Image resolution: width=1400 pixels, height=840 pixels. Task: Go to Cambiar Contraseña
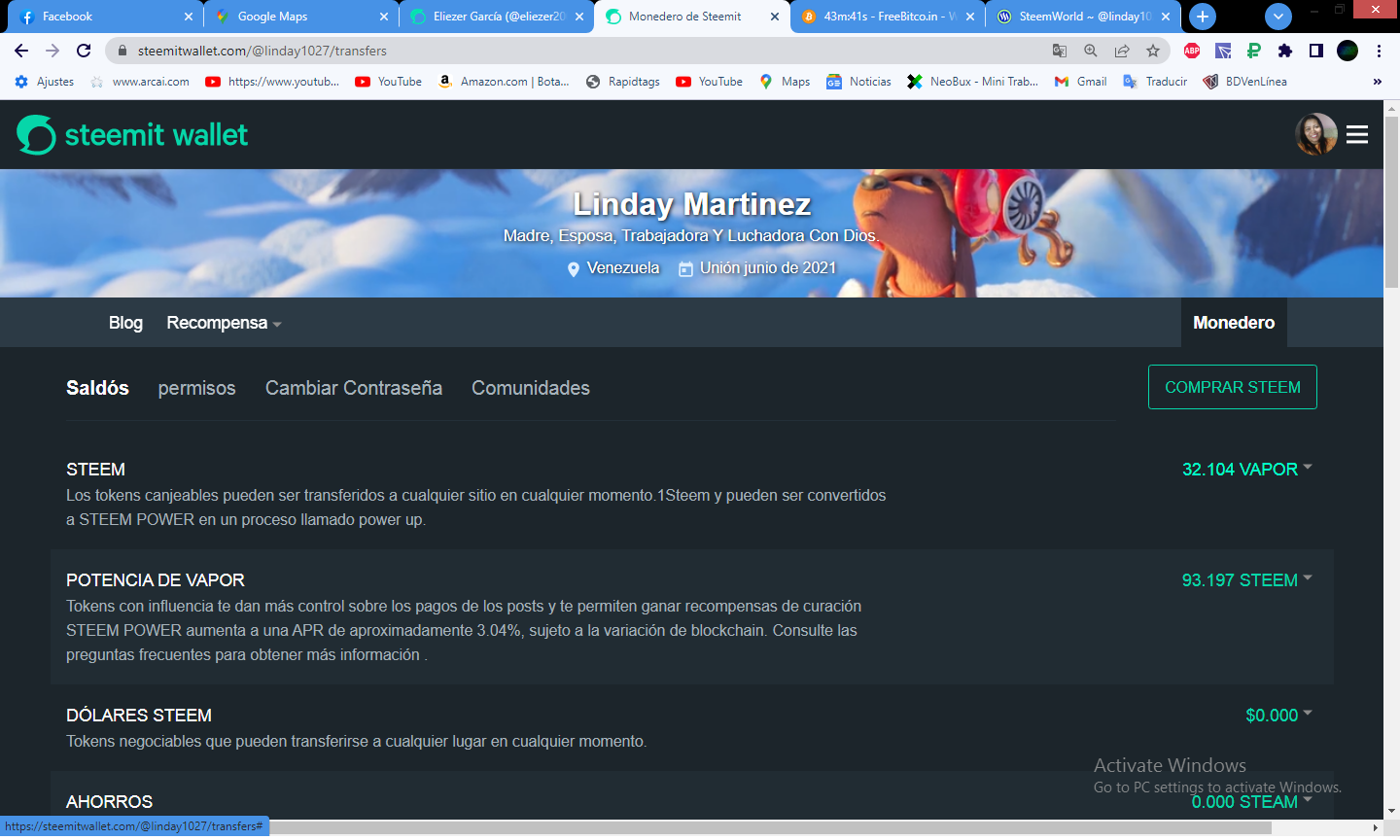pyautogui.click(x=354, y=388)
